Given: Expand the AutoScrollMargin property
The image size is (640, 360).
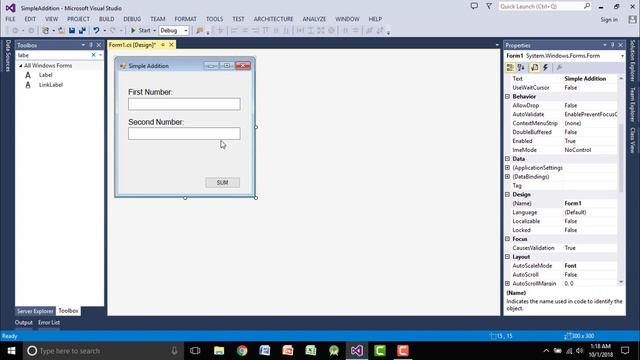Looking at the screenshot, I should click(x=507, y=284).
